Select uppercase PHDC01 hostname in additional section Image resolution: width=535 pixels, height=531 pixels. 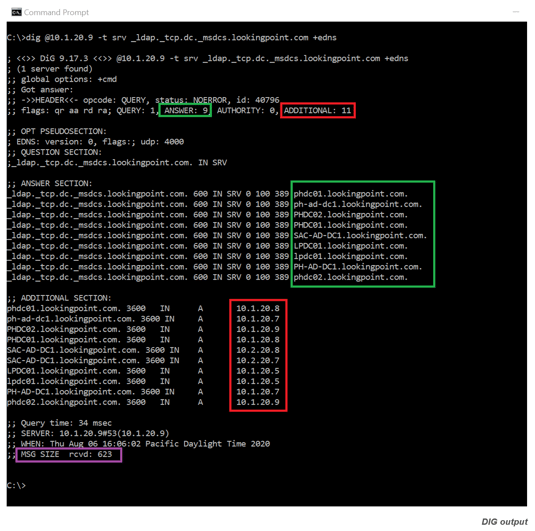[x=64, y=340]
